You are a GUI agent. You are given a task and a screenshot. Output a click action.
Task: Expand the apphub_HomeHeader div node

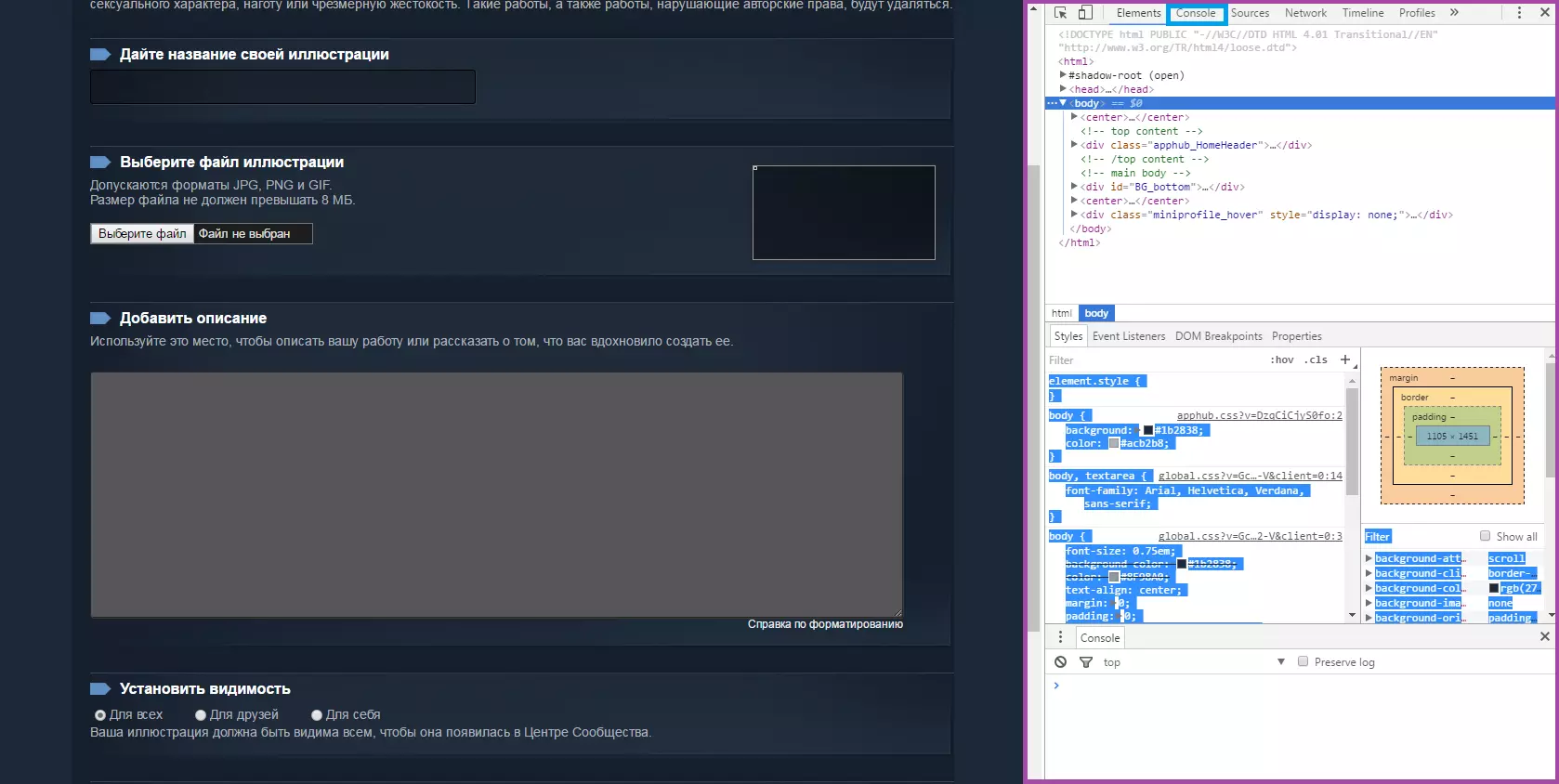pyautogui.click(x=1074, y=145)
